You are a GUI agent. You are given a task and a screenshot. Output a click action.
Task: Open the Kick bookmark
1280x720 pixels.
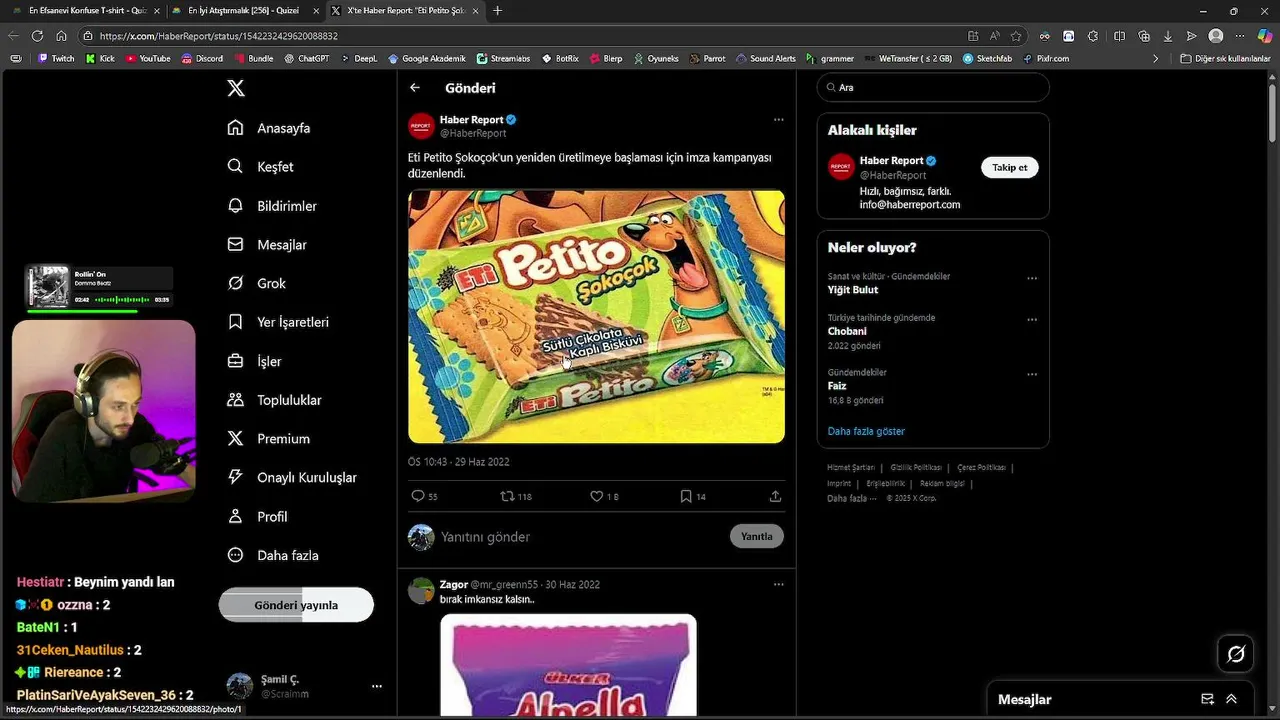point(100,59)
